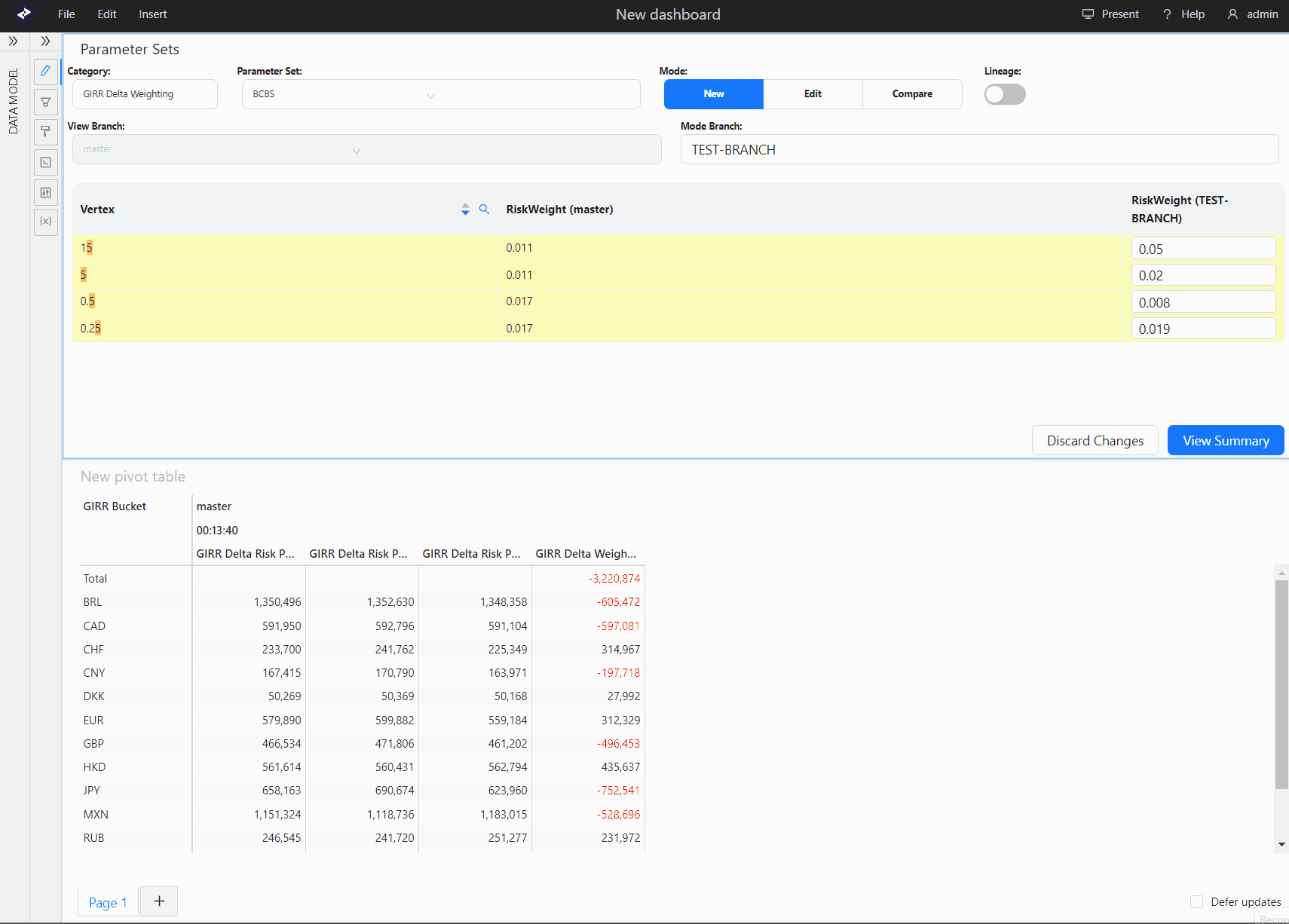Click the GIRR Delta Weigh... column header
The width and height of the screenshot is (1289, 924).
586,554
